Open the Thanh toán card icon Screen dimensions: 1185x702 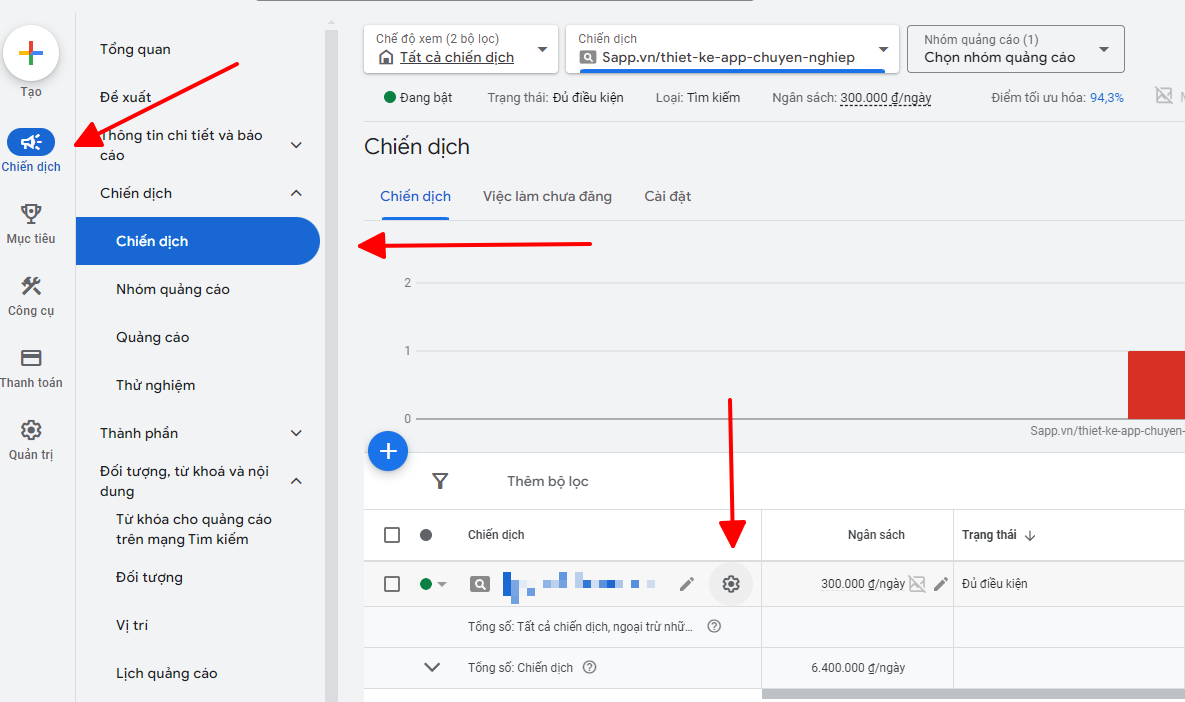tap(31, 357)
